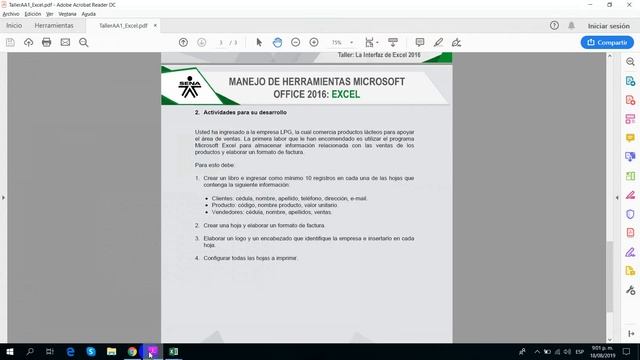Screen dimensions: 640x360
Task: Open Edit PDF tool in right pane
Action: click(x=630, y=119)
